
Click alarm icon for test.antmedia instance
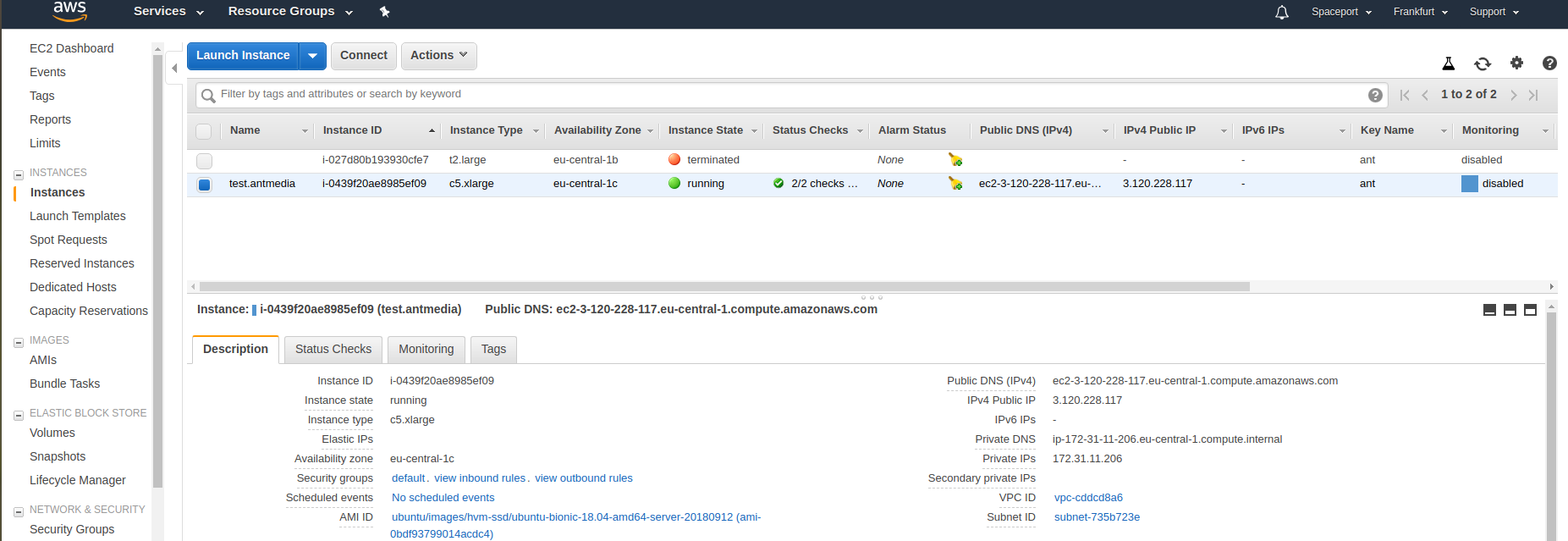pyautogui.click(x=955, y=183)
